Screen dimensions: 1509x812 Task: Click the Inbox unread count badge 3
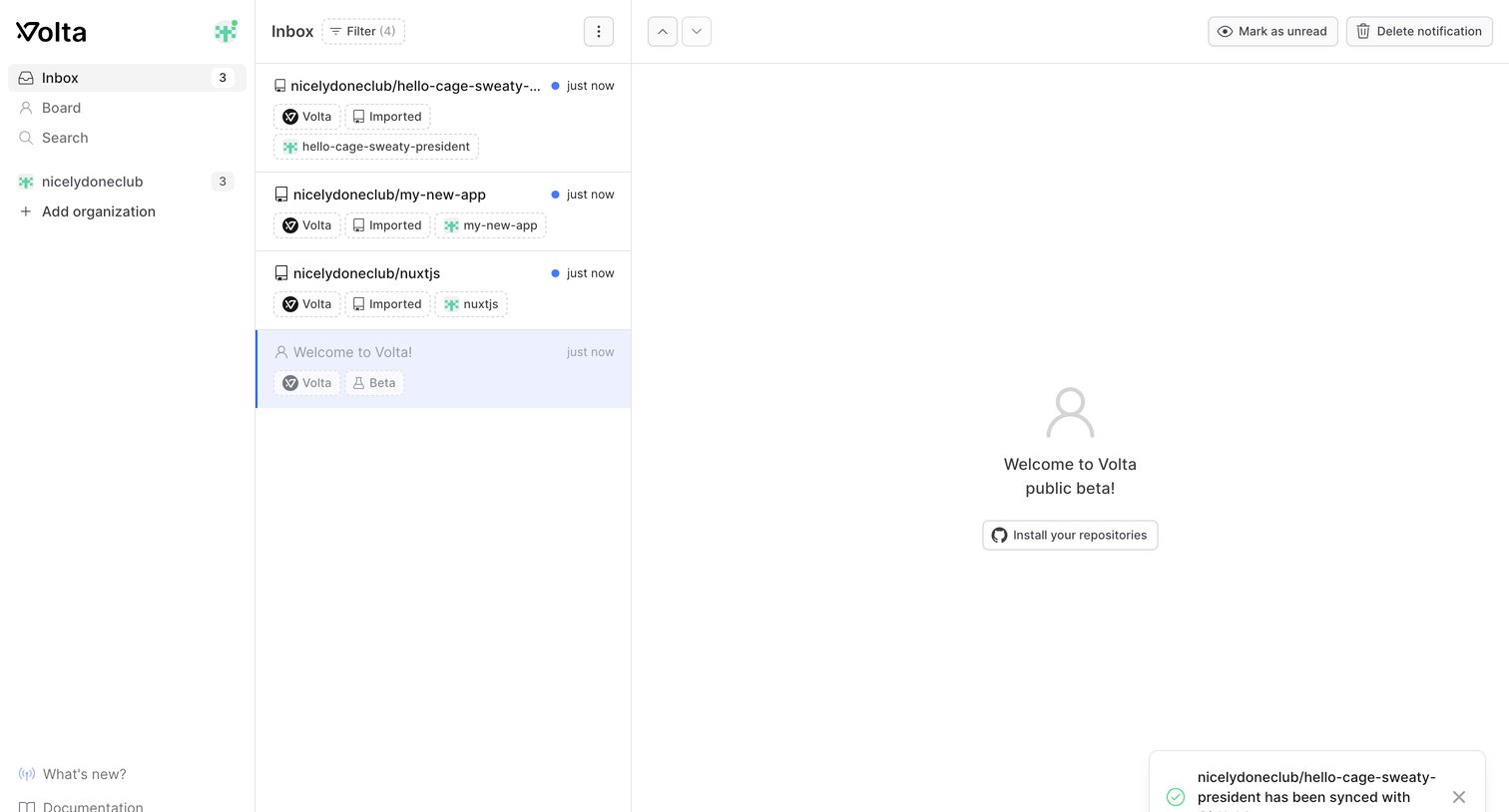tap(223, 78)
